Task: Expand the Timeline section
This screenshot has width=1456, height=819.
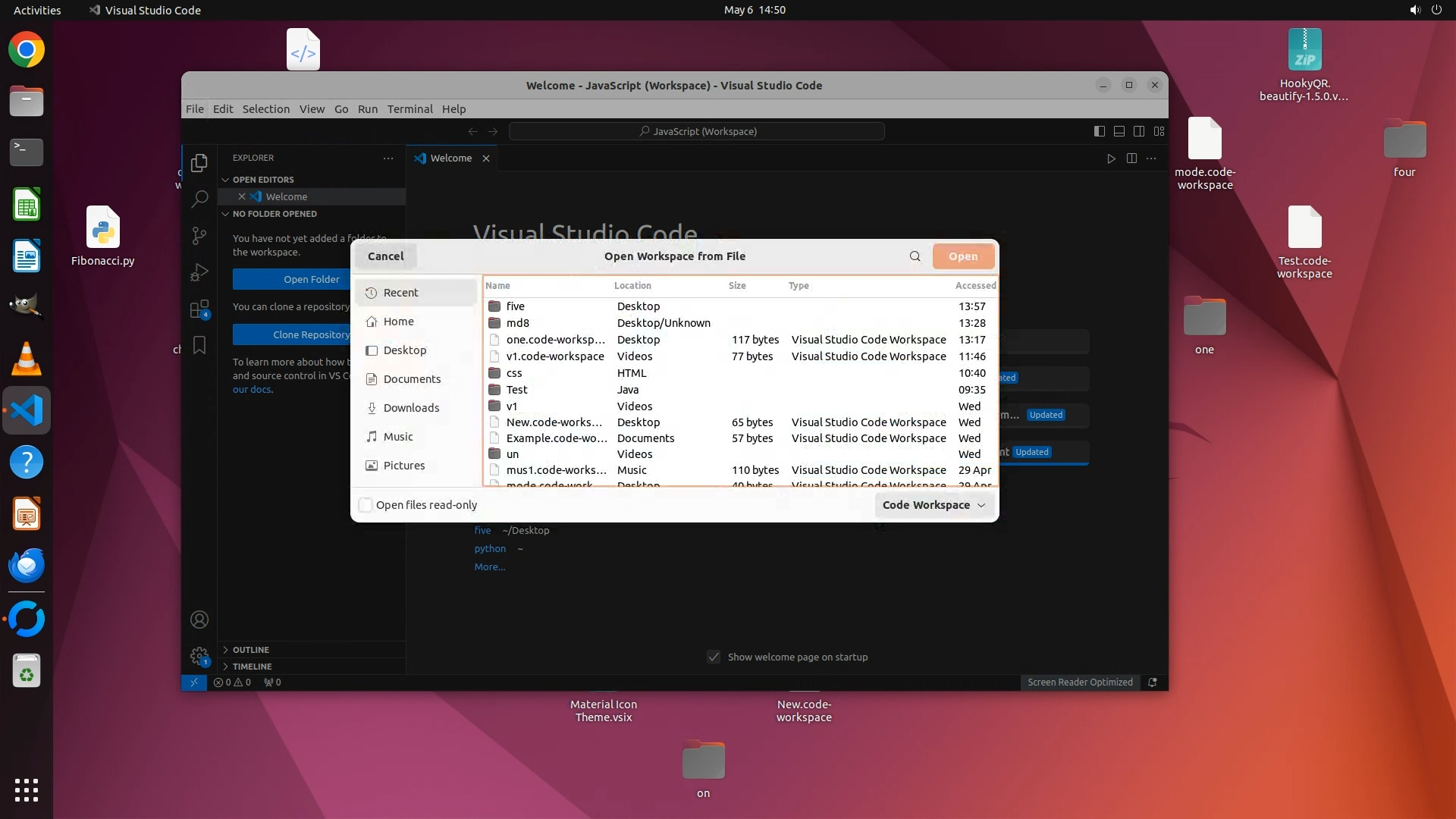Action: coord(252,667)
